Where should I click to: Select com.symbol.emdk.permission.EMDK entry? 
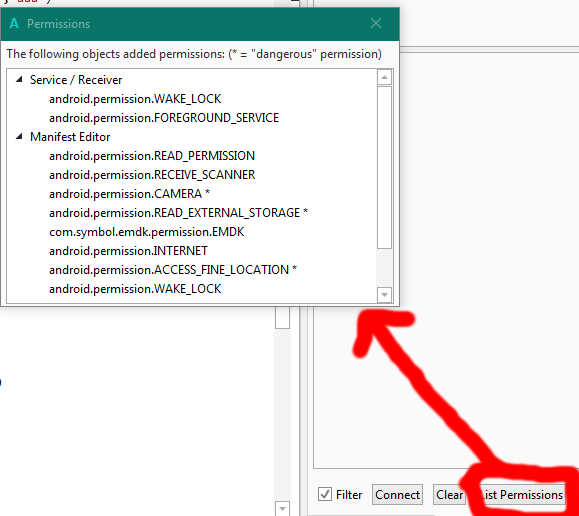click(147, 232)
